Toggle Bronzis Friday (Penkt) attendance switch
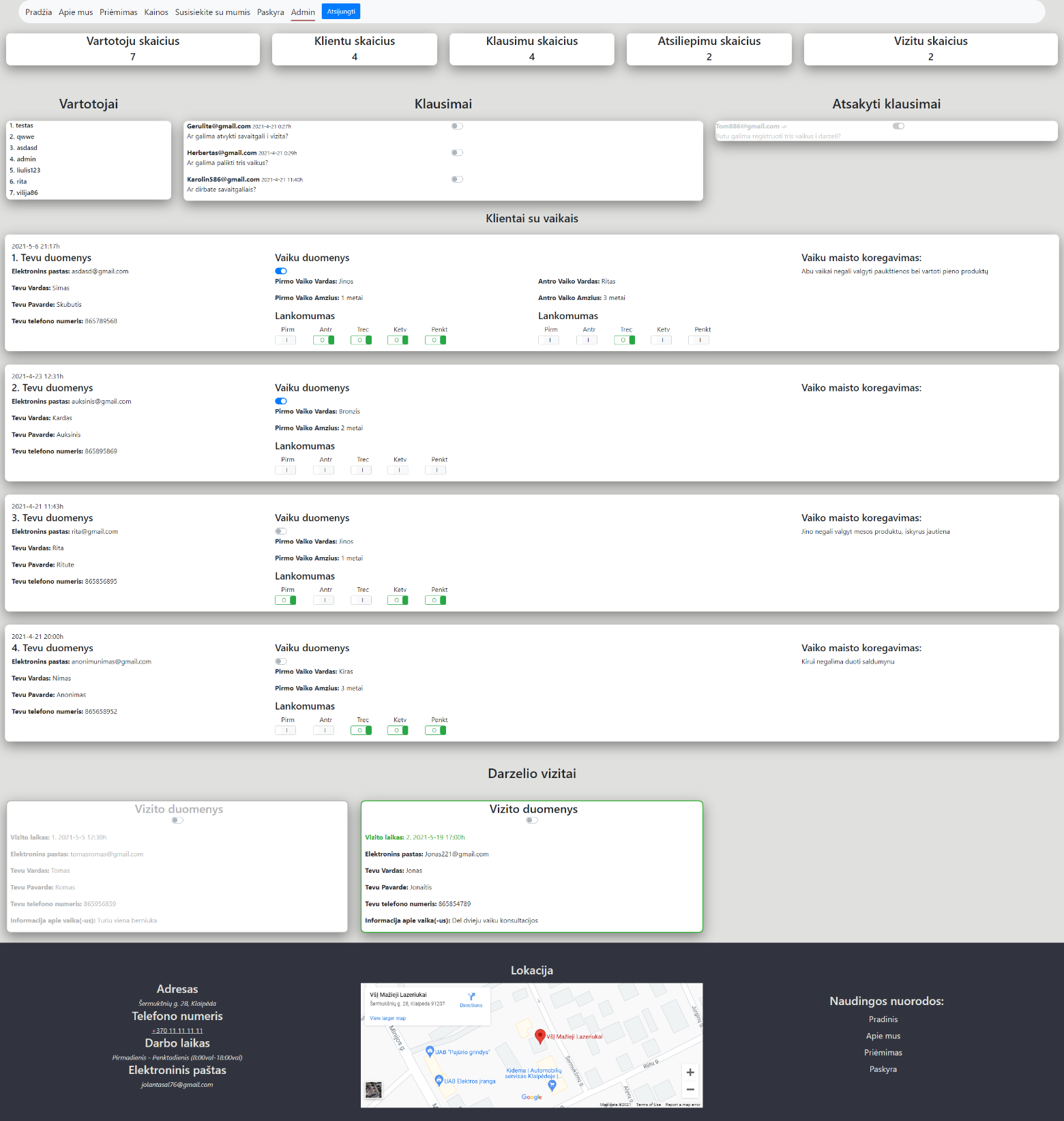The height and width of the screenshot is (1121, 1064). click(436, 470)
